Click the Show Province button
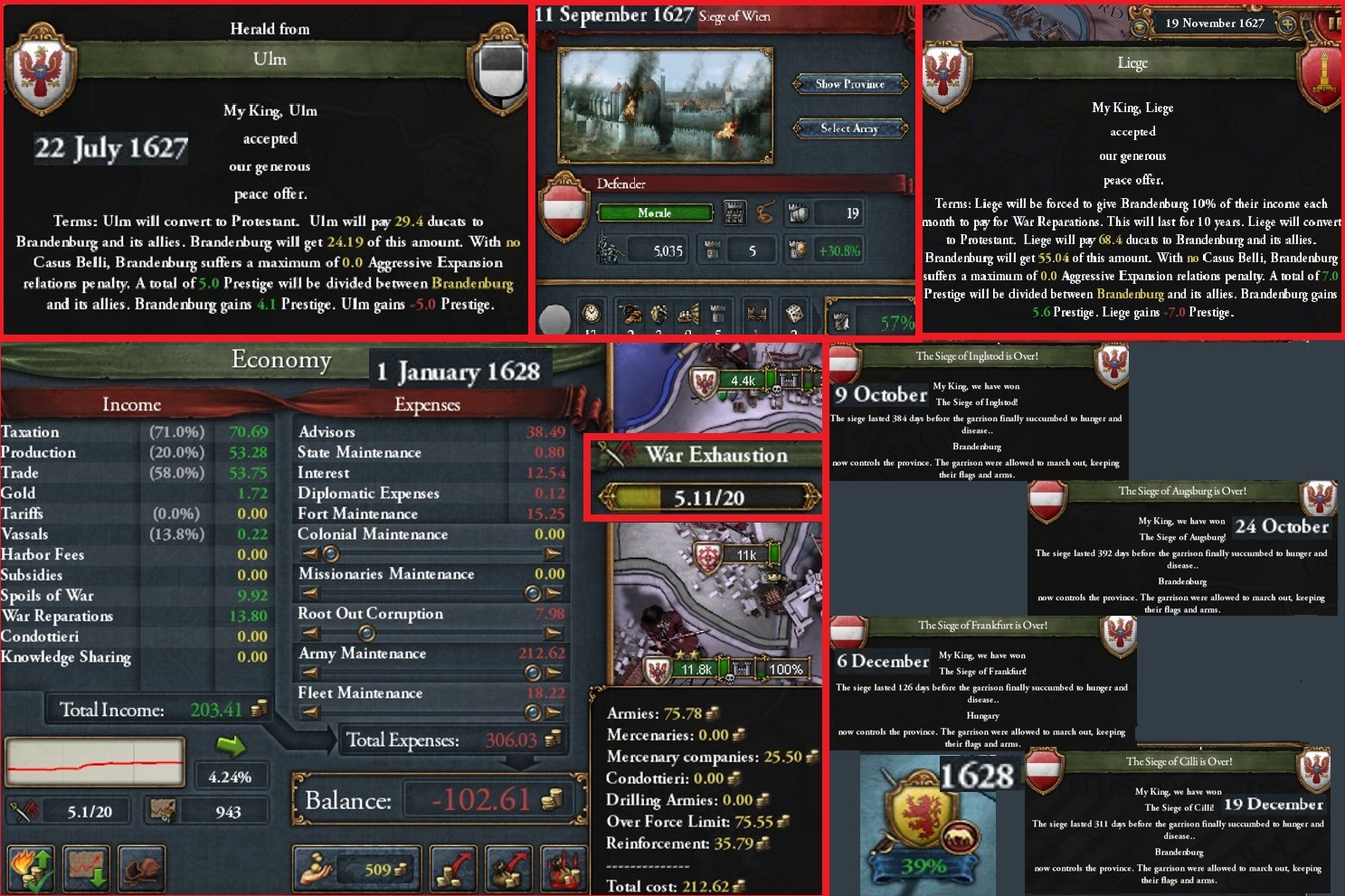Image resolution: width=1345 pixels, height=896 pixels. 850,84
